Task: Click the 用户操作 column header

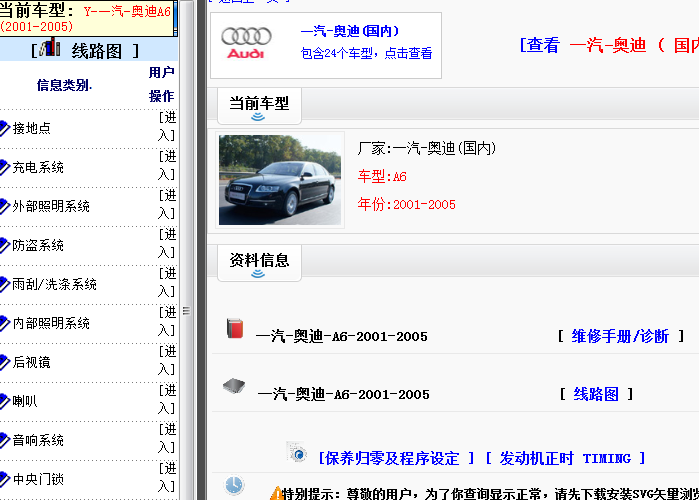Action: click(x=161, y=84)
